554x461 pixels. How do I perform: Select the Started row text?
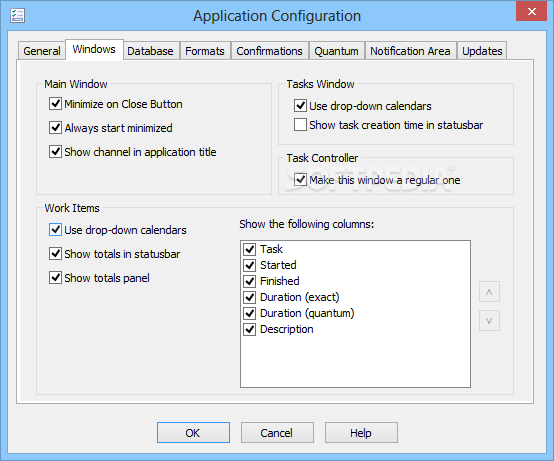click(x=278, y=265)
